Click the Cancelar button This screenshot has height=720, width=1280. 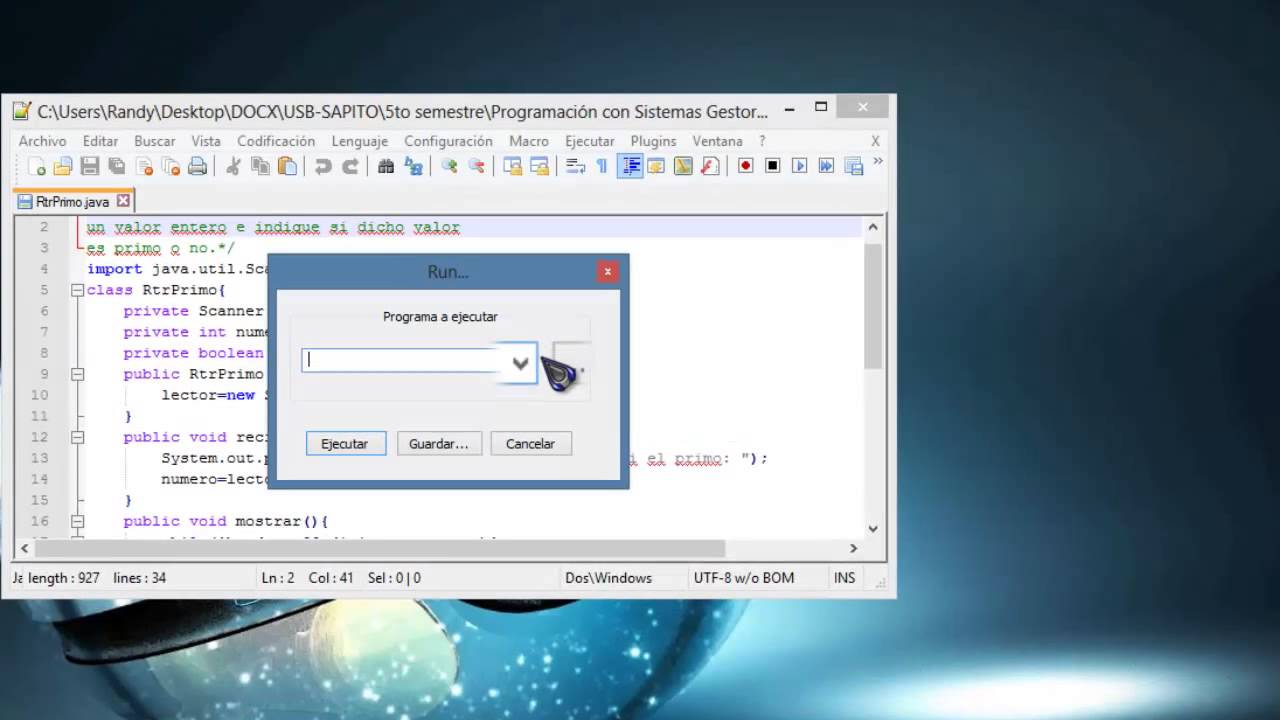(x=530, y=443)
